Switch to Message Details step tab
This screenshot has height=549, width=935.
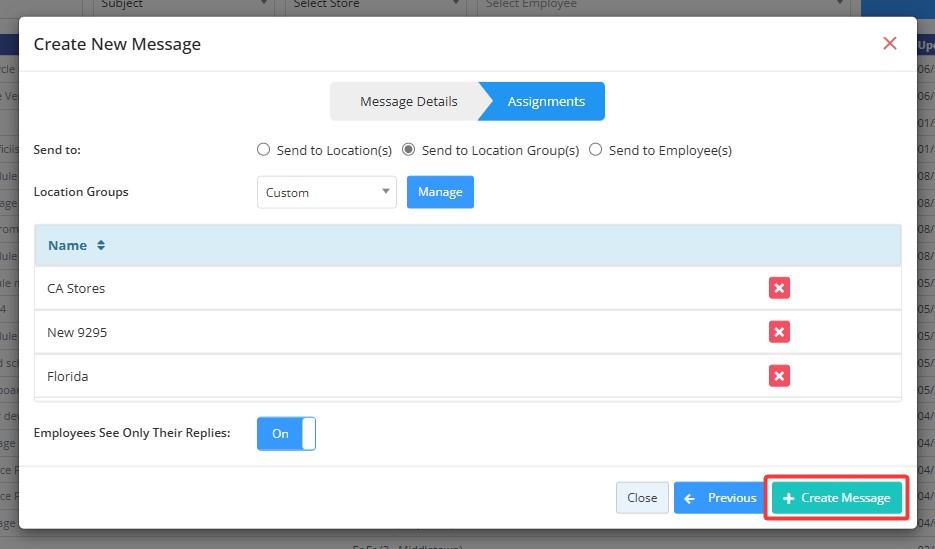click(x=408, y=101)
